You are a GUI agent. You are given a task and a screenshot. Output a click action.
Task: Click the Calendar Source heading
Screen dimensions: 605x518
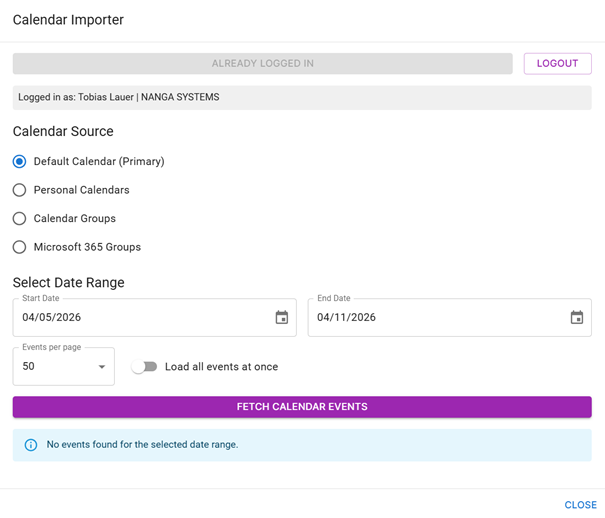pyautogui.click(x=63, y=131)
